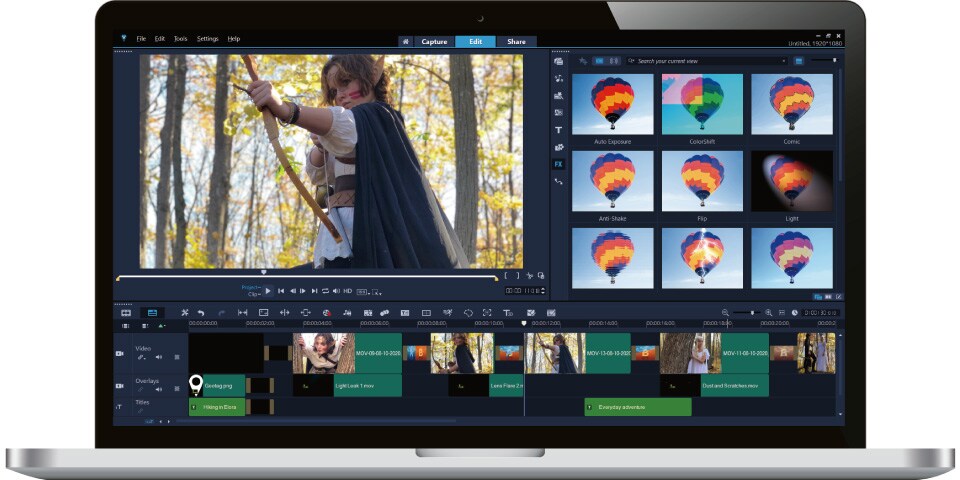Click the zoom-in magnifier on timeline
Screen dimensions: 960x480
click(768, 313)
